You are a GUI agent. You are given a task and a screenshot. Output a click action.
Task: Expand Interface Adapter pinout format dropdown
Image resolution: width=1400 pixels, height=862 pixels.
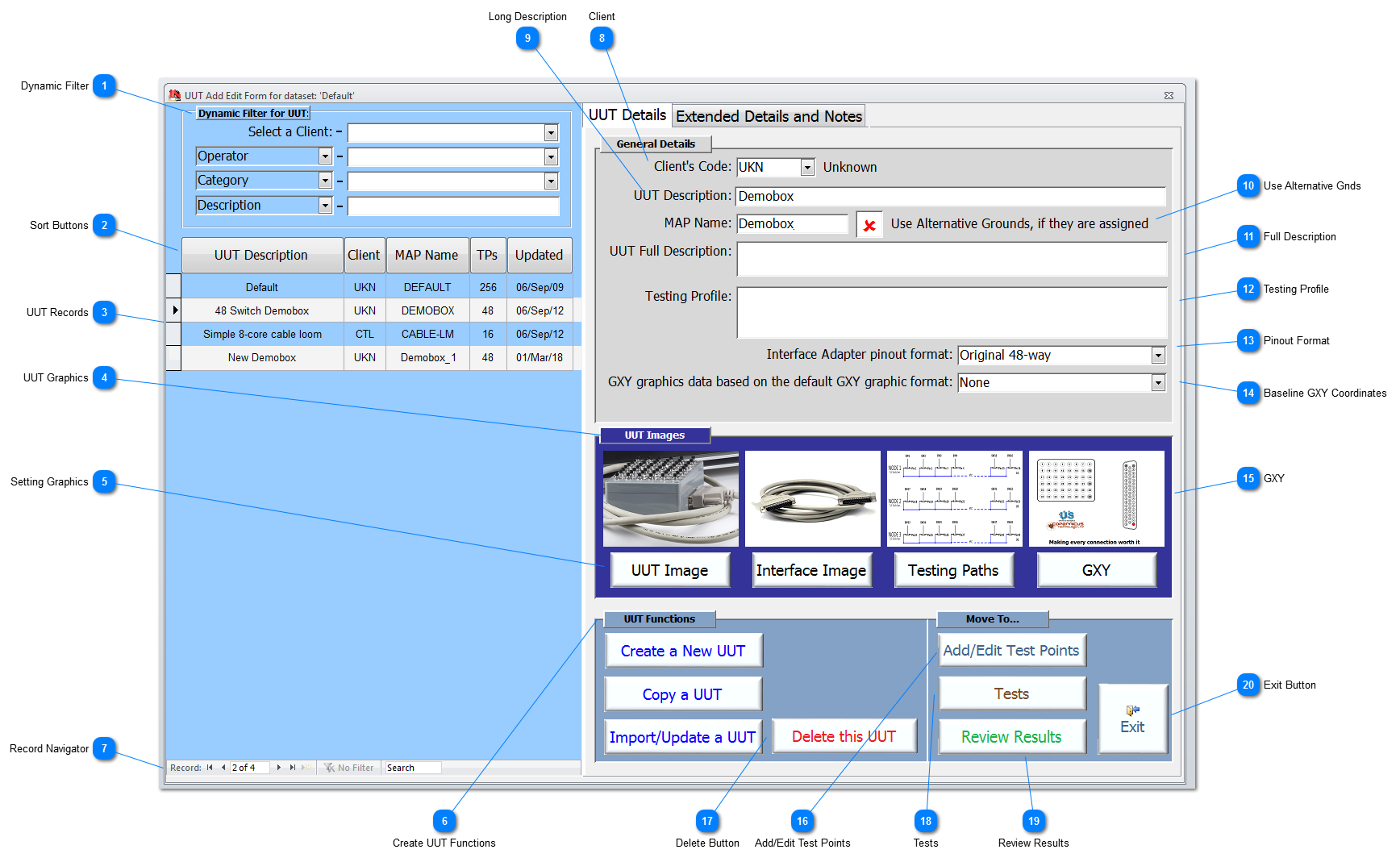coord(1158,356)
